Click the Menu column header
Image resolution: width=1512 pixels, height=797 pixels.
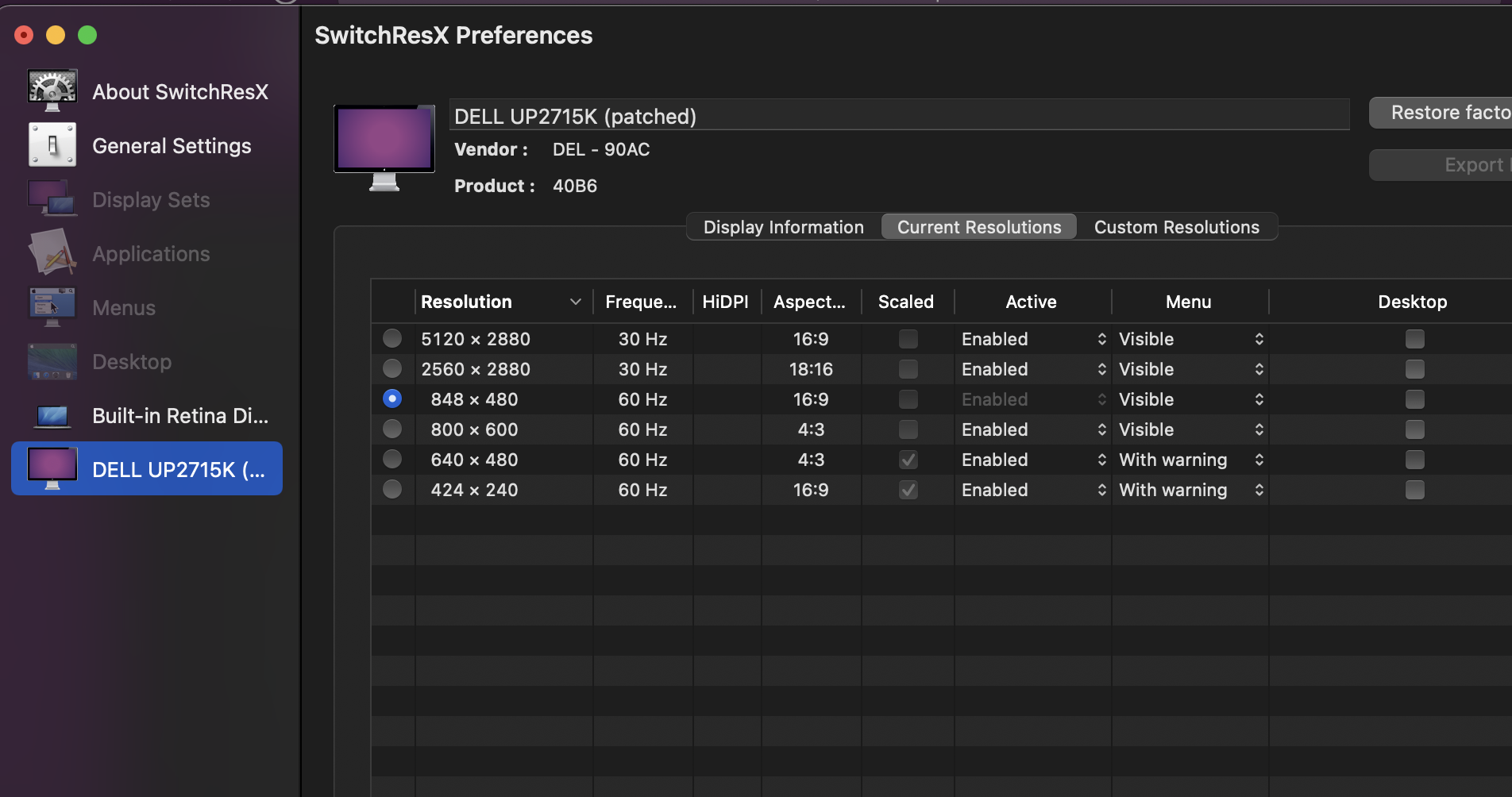coord(1189,302)
